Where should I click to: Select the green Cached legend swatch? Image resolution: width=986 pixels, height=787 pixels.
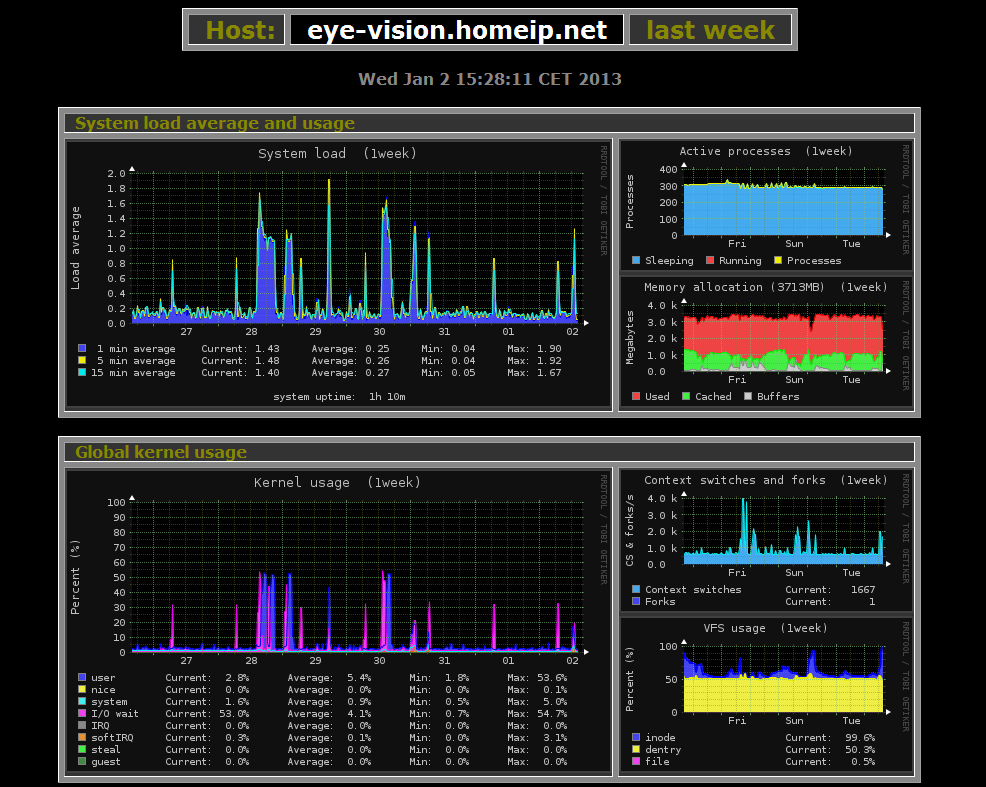point(686,396)
